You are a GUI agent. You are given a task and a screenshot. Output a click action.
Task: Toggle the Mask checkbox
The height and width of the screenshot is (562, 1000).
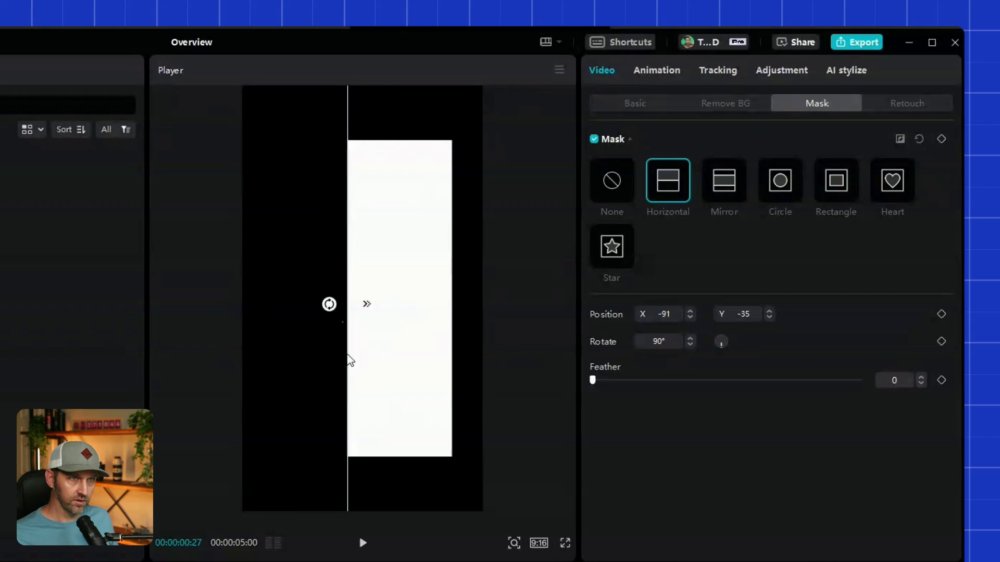coord(594,138)
